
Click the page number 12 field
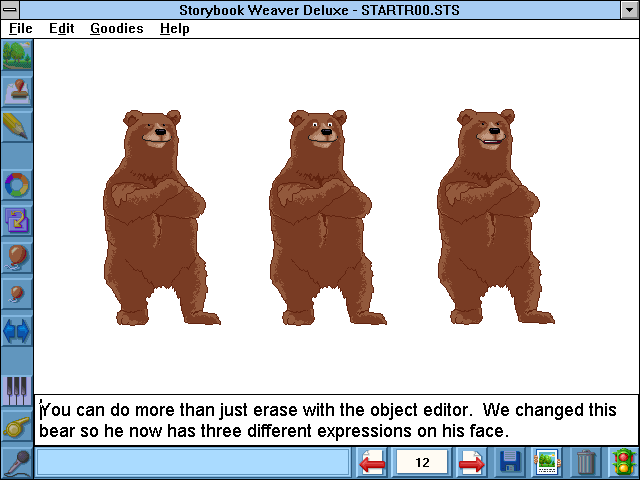[422, 462]
